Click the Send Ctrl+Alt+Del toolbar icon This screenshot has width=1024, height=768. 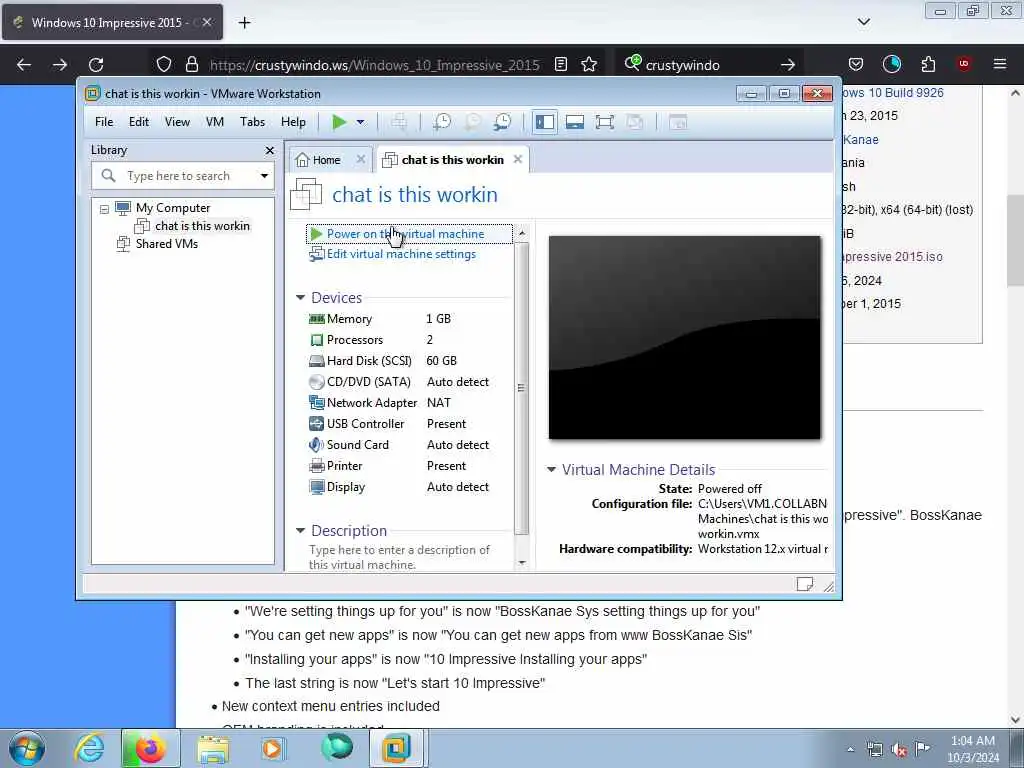[399, 122]
